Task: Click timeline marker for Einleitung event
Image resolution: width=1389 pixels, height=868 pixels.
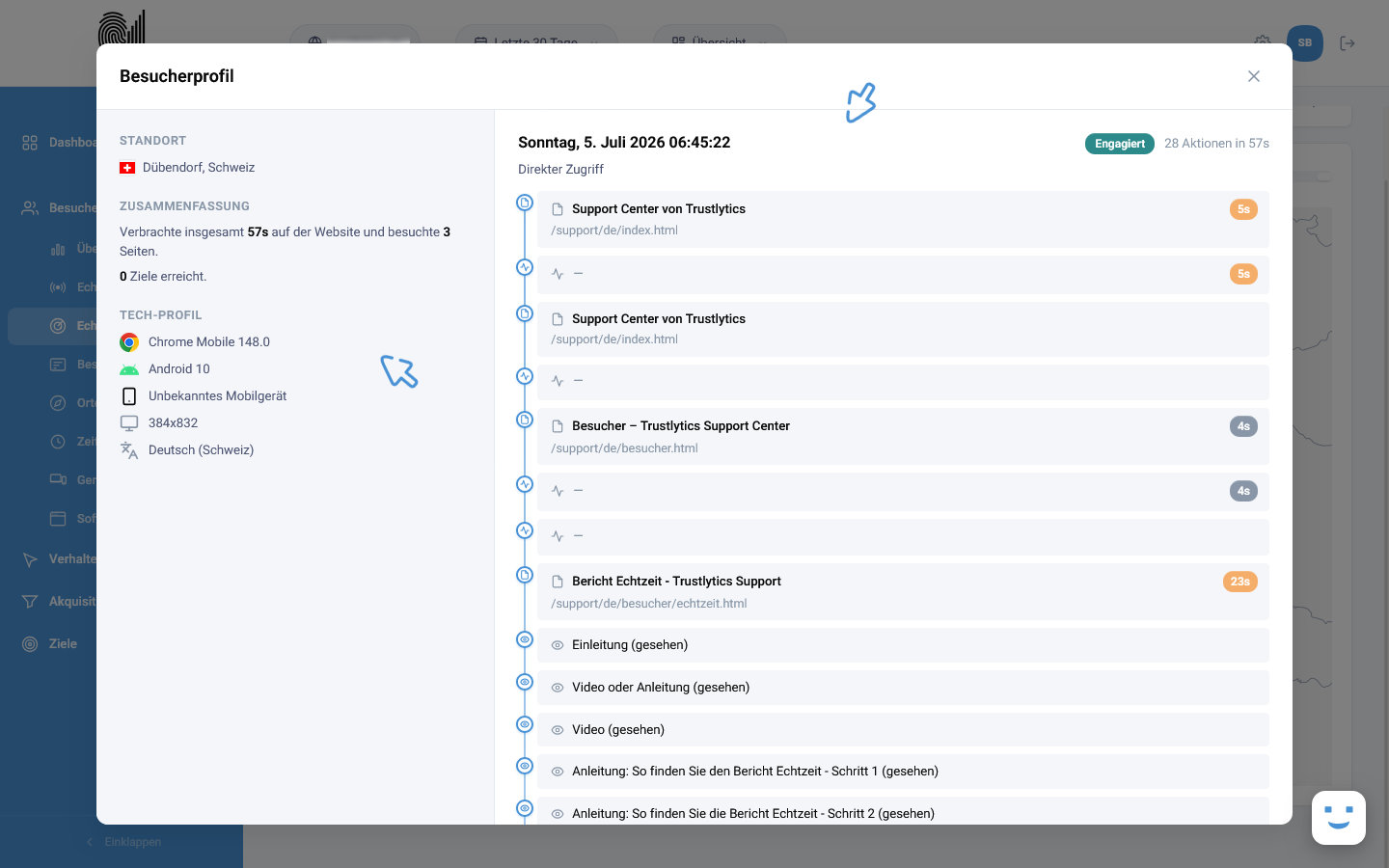Action: 525,639
